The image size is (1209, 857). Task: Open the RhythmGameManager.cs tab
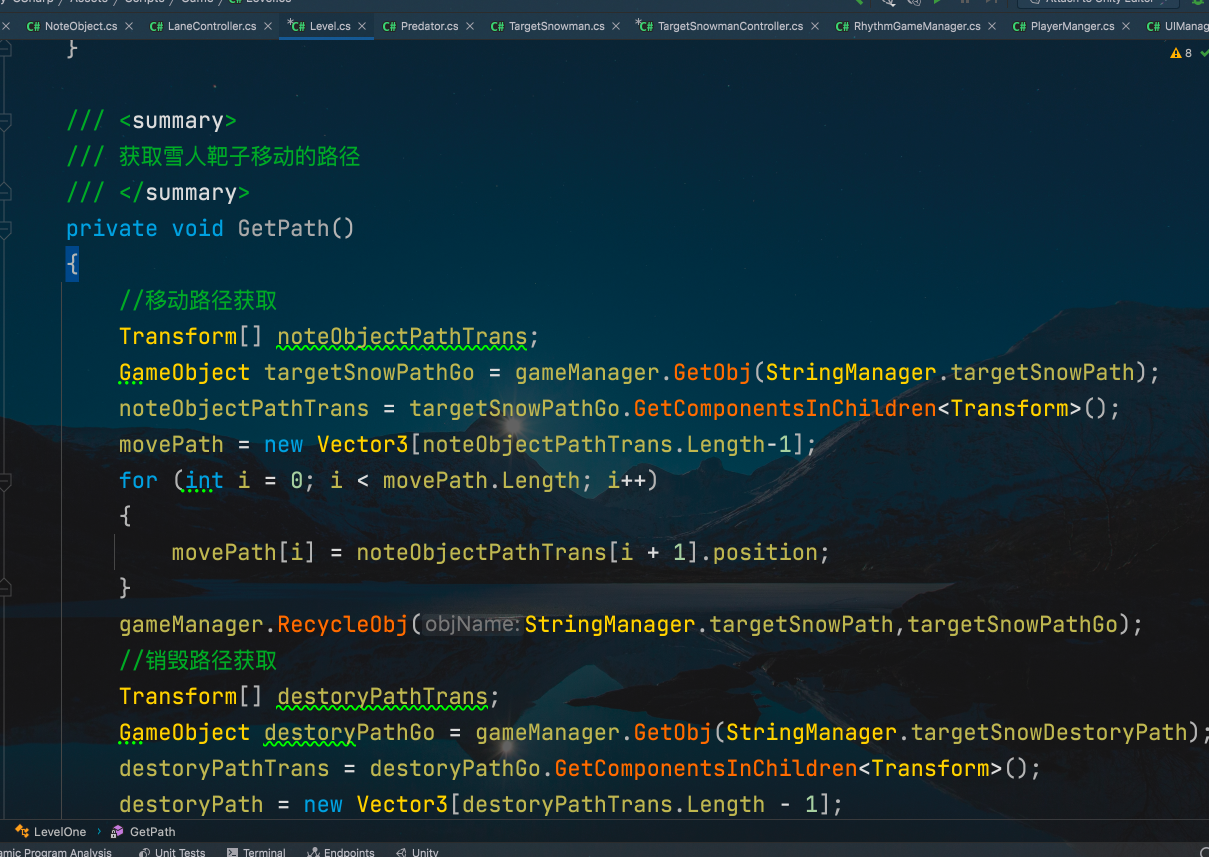(917, 26)
